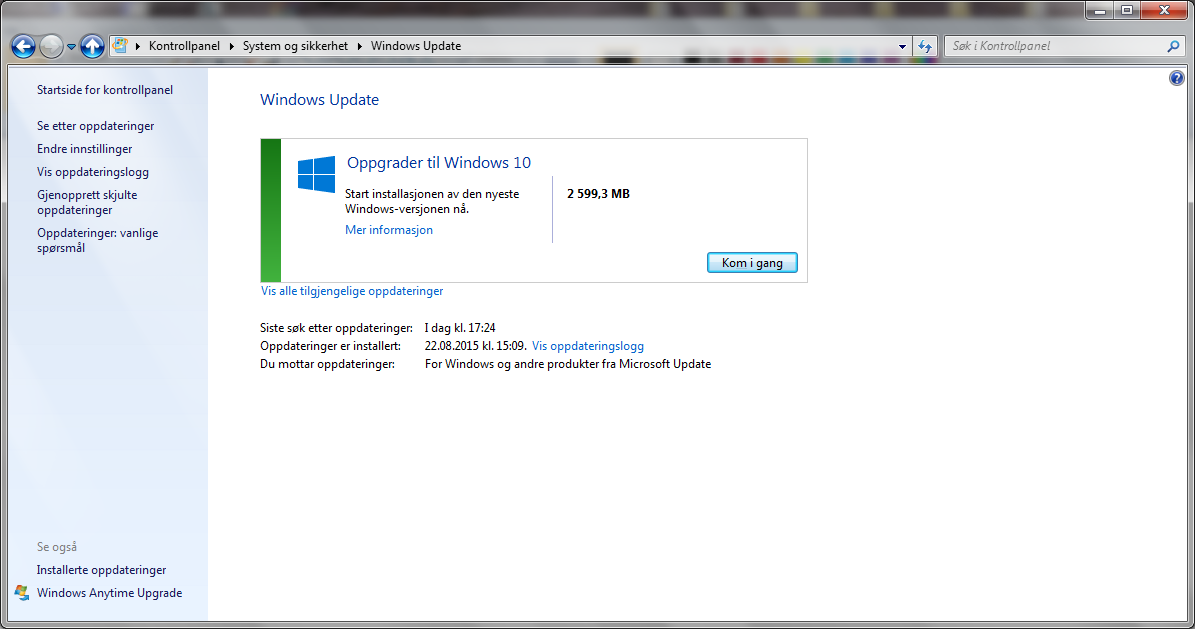Open Windows Anytime Upgrade link
1195x629 pixels.
click(x=110, y=593)
